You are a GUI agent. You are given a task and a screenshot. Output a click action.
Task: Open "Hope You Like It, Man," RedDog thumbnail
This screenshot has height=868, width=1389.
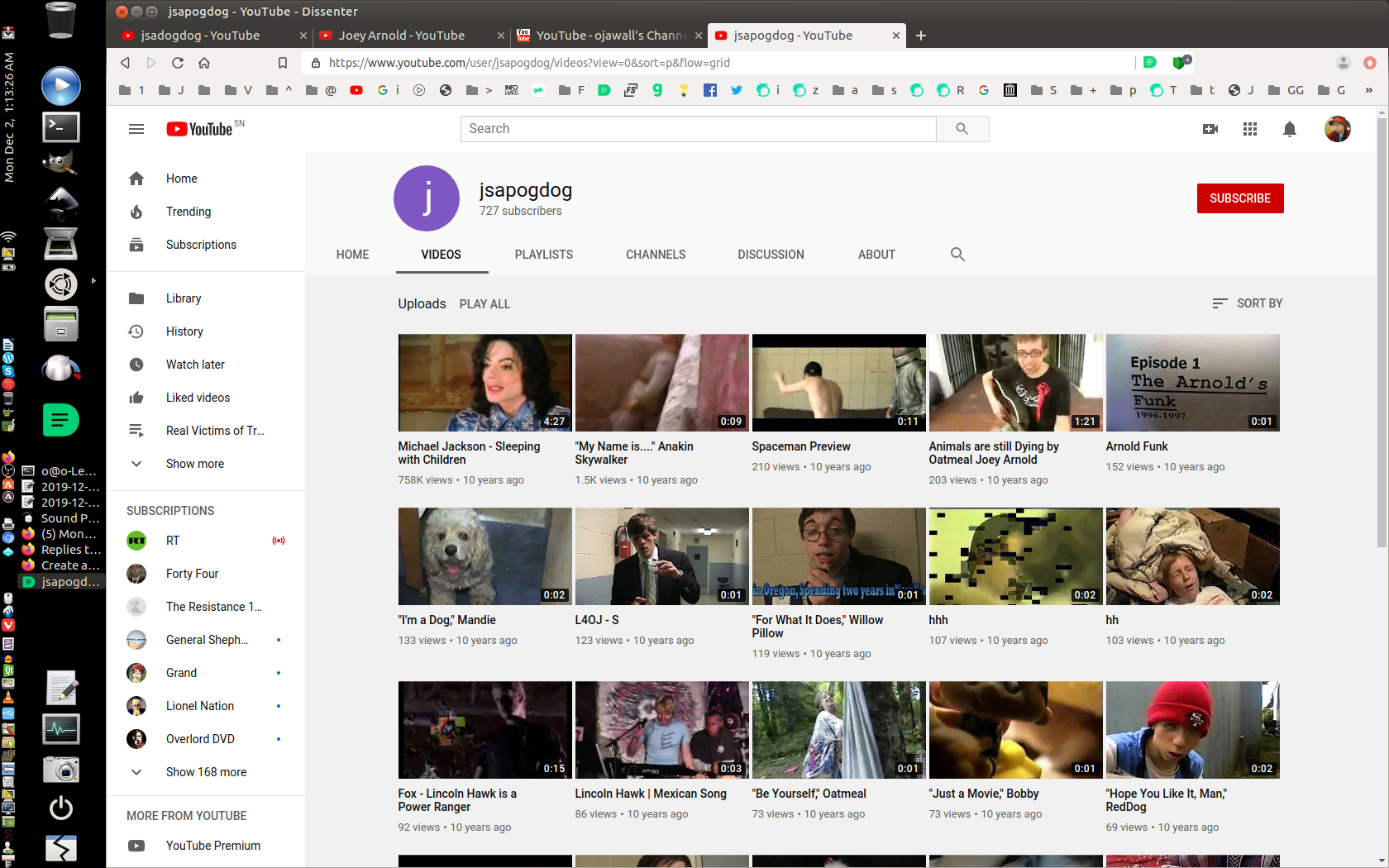coord(1193,730)
